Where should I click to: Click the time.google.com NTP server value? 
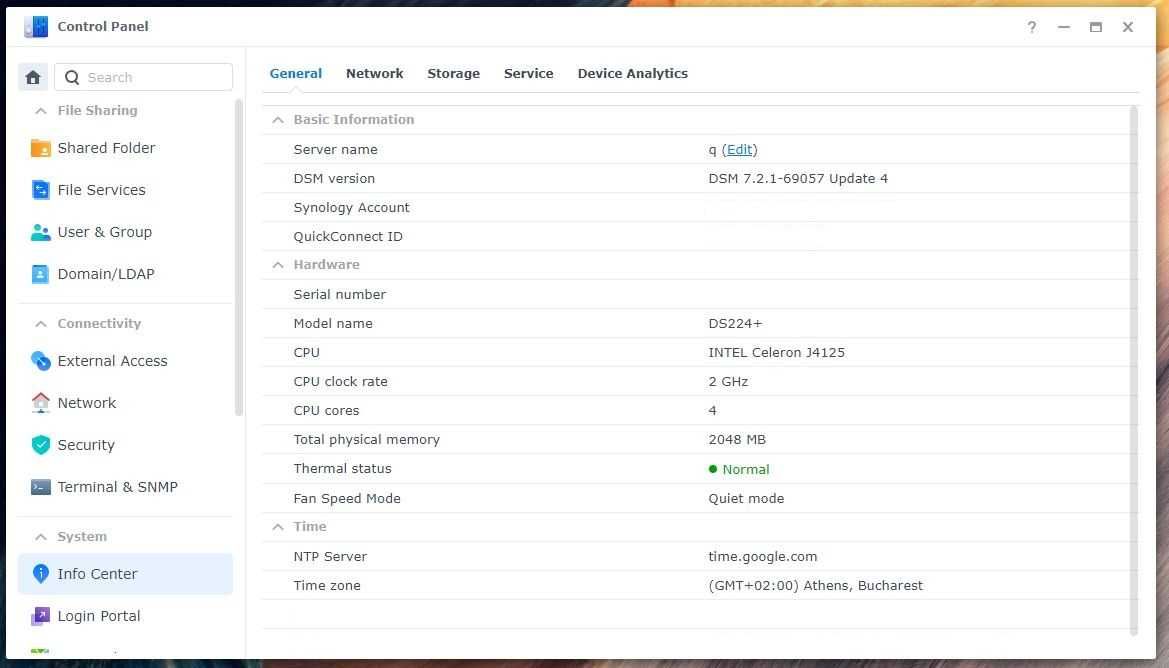coord(762,557)
